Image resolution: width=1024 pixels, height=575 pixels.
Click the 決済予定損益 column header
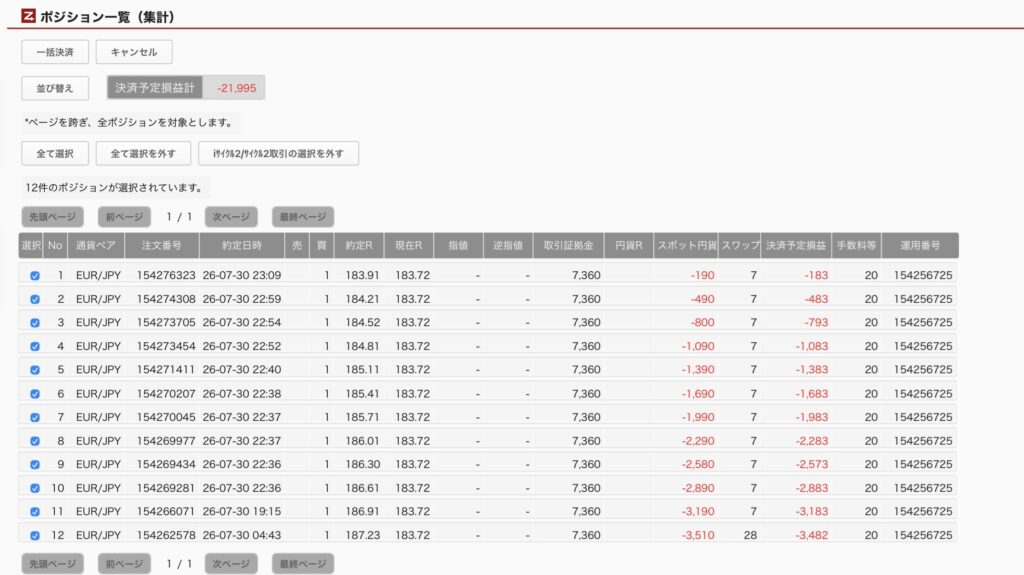(x=796, y=246)
